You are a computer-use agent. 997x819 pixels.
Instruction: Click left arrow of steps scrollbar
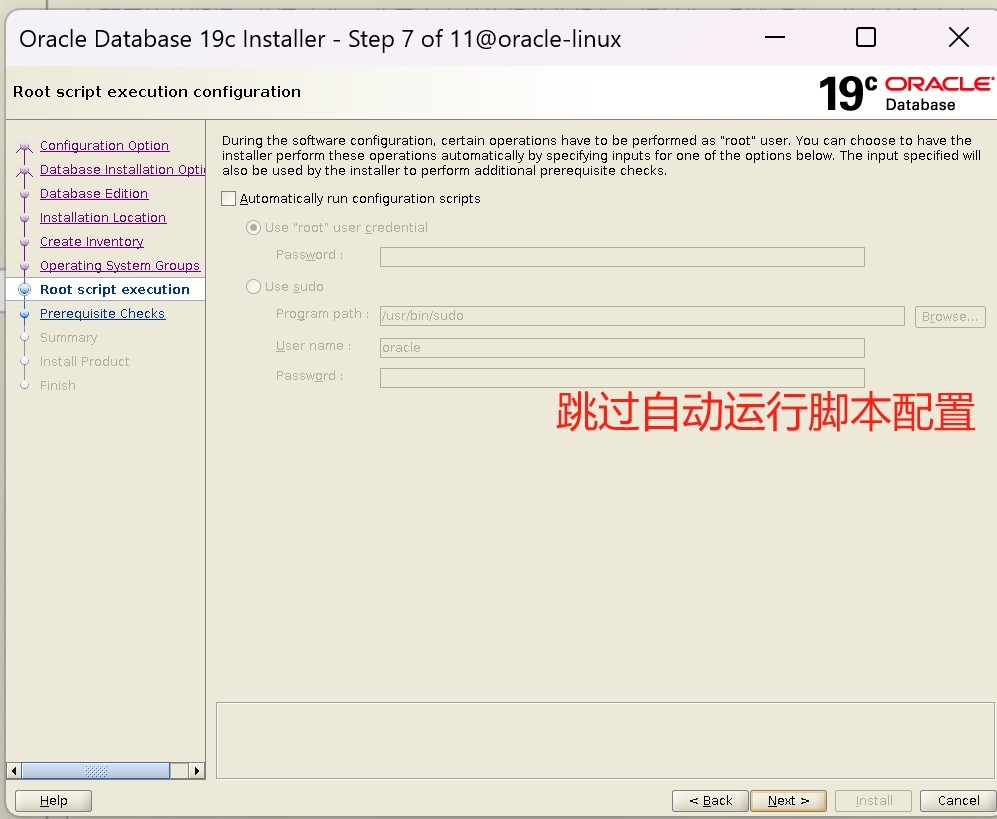click(x=14, y=771)
